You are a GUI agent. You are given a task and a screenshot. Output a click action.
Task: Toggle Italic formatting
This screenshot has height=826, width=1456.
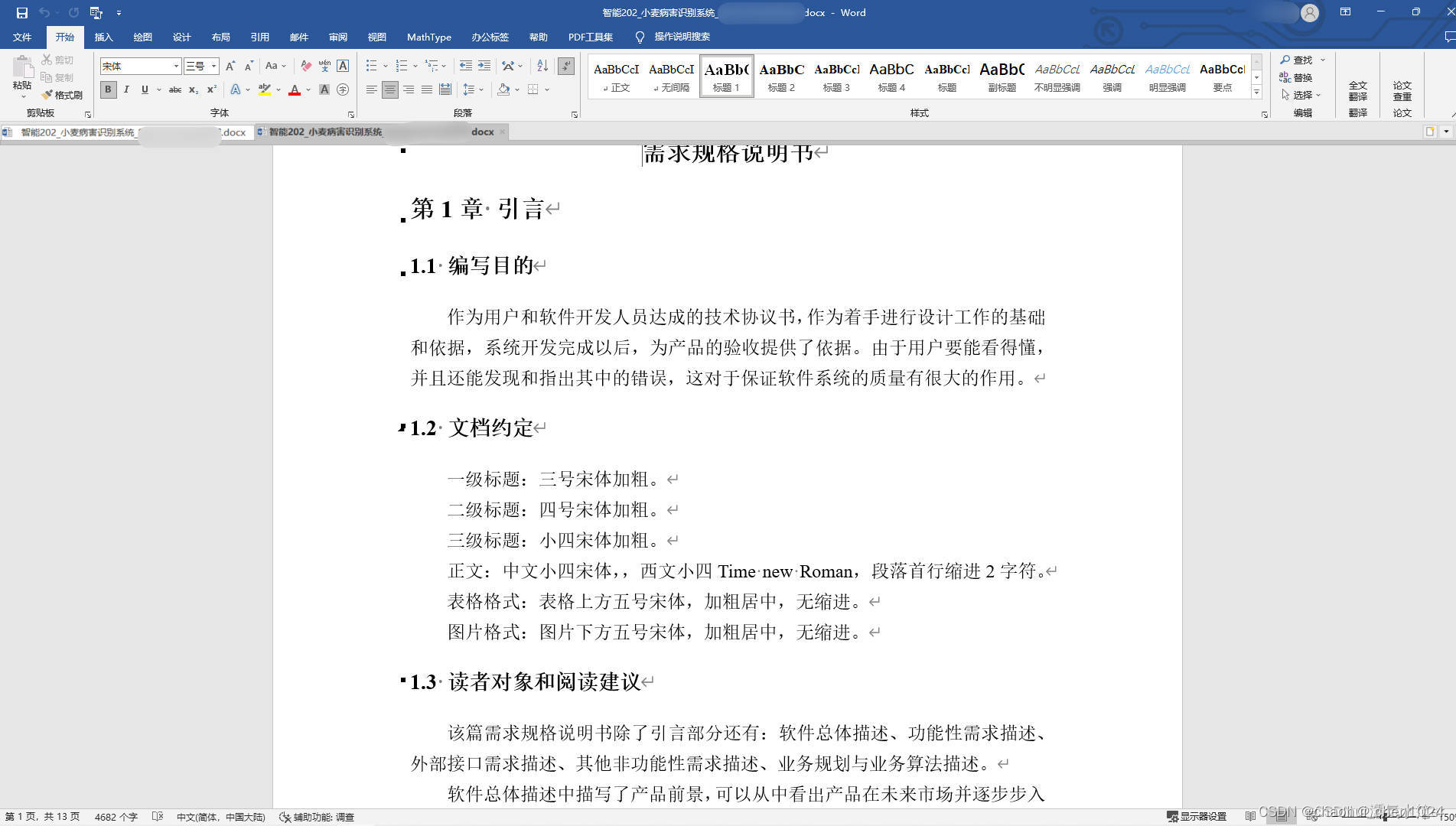click(126, 89)
